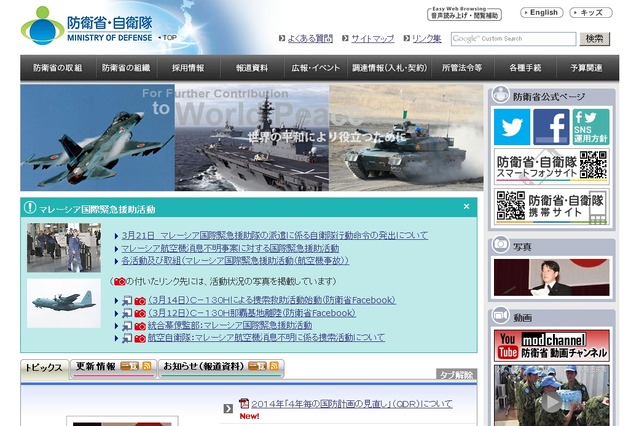Viewport: 639px width, 426px height.
Task: Open the 3月12日 C-130H那覇基地離陸 link
Action: (x=251, y=313)
